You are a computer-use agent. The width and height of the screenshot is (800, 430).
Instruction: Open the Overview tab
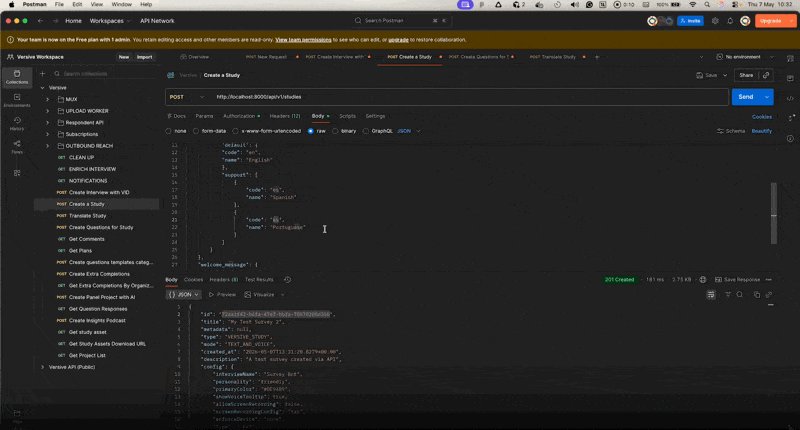click(x=194, y=57)
